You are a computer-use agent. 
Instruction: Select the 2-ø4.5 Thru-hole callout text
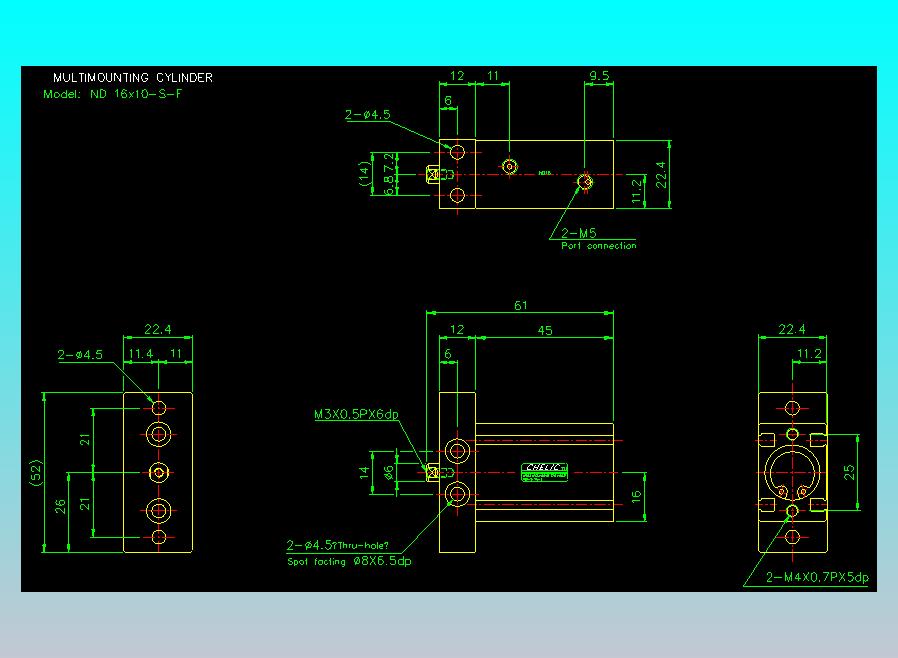point(337,545)
